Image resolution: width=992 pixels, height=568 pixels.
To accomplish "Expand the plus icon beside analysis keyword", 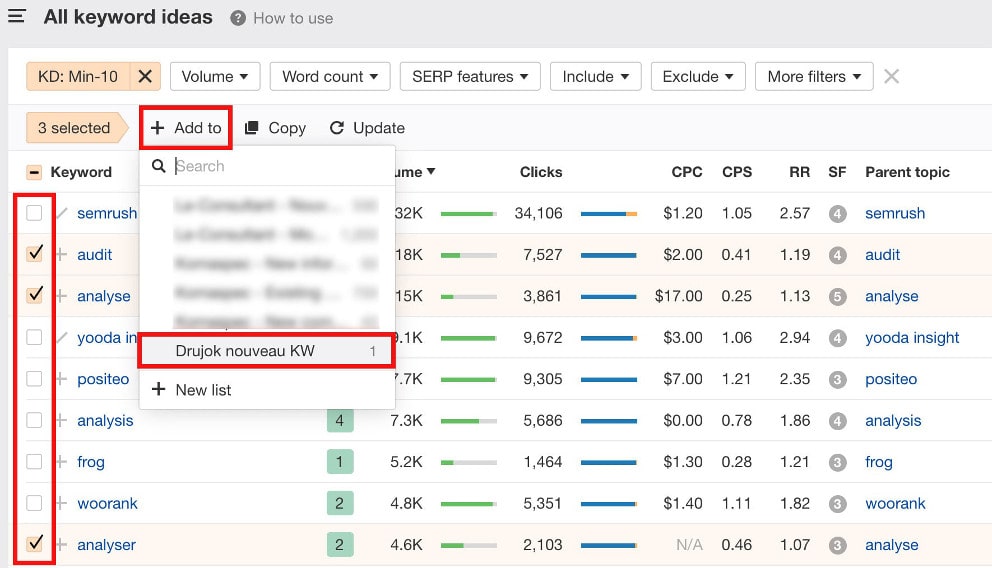I will (x=61, y=420).
